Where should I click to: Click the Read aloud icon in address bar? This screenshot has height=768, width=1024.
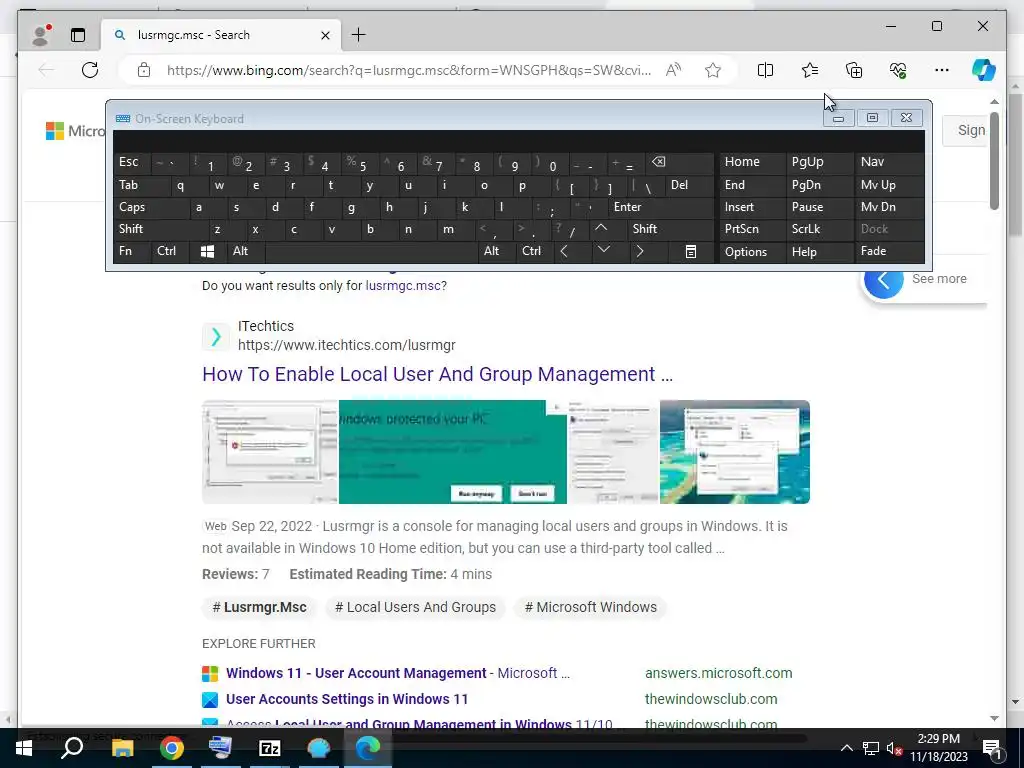(x=673, y=70)
